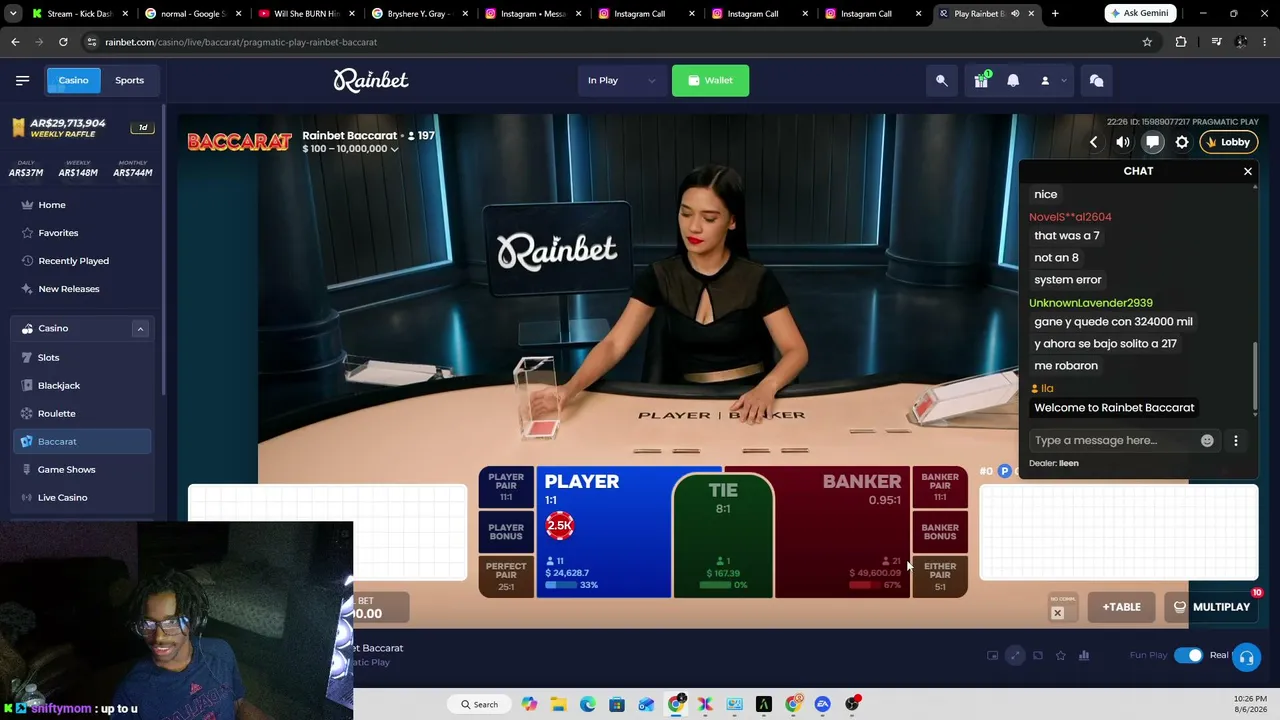1280x720 pixels.
Task: Enable theater mode icon below the game
Action: (1037, 655)
